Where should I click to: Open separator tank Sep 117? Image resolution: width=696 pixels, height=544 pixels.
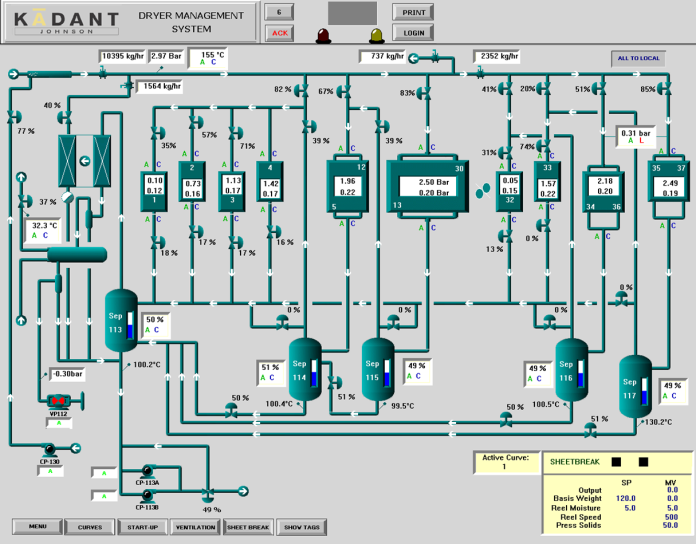633,384
